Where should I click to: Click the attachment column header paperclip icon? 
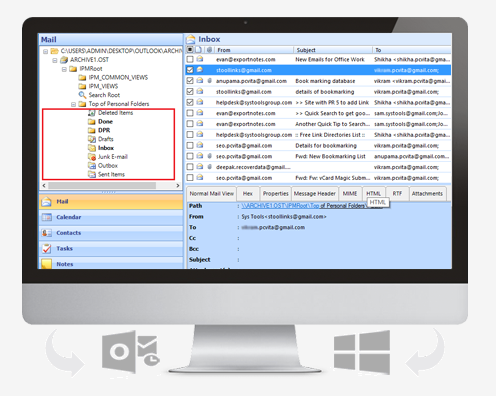tap(209, 50)
